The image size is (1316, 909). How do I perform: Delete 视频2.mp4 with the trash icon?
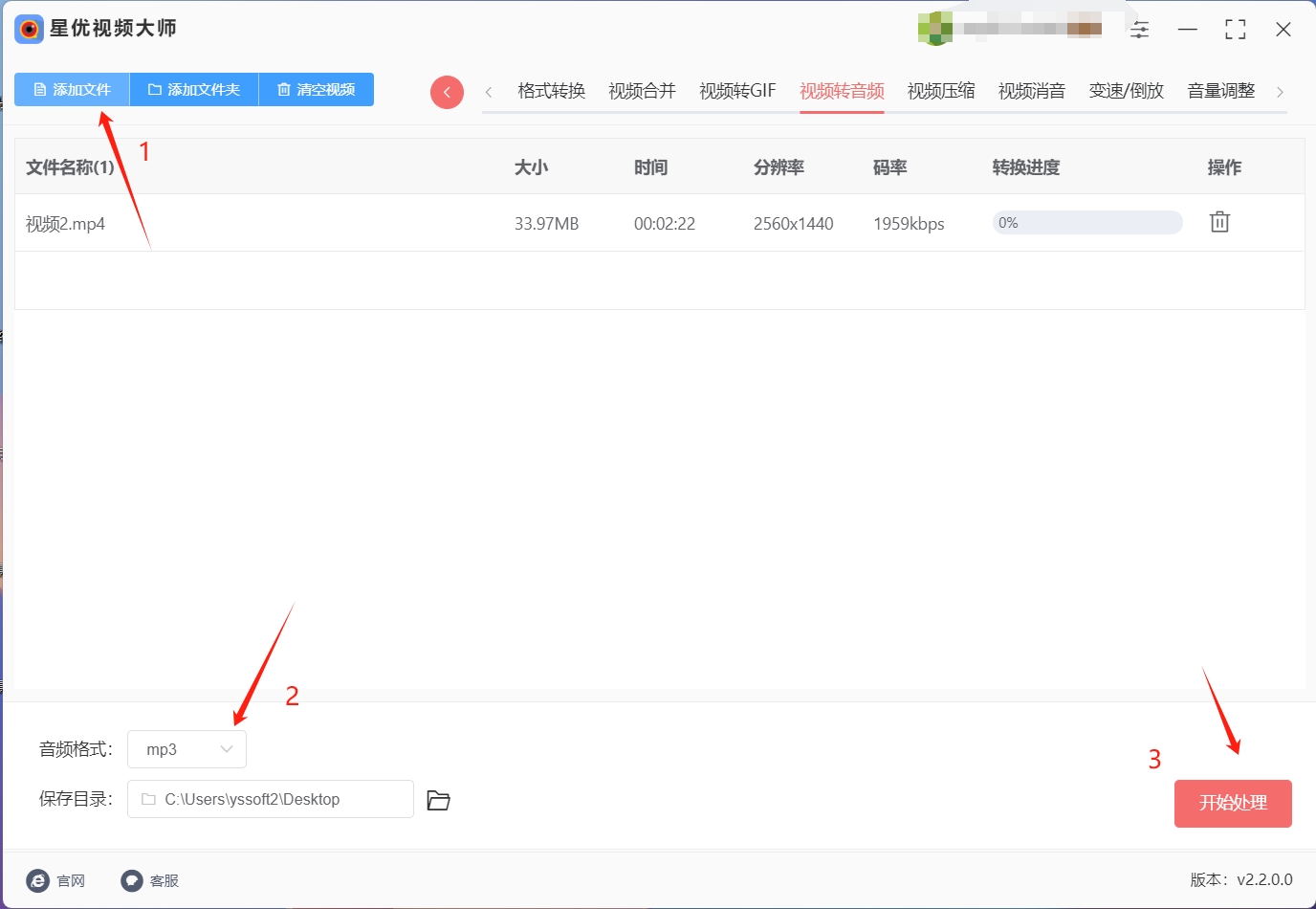click(x=1219, y=222)
